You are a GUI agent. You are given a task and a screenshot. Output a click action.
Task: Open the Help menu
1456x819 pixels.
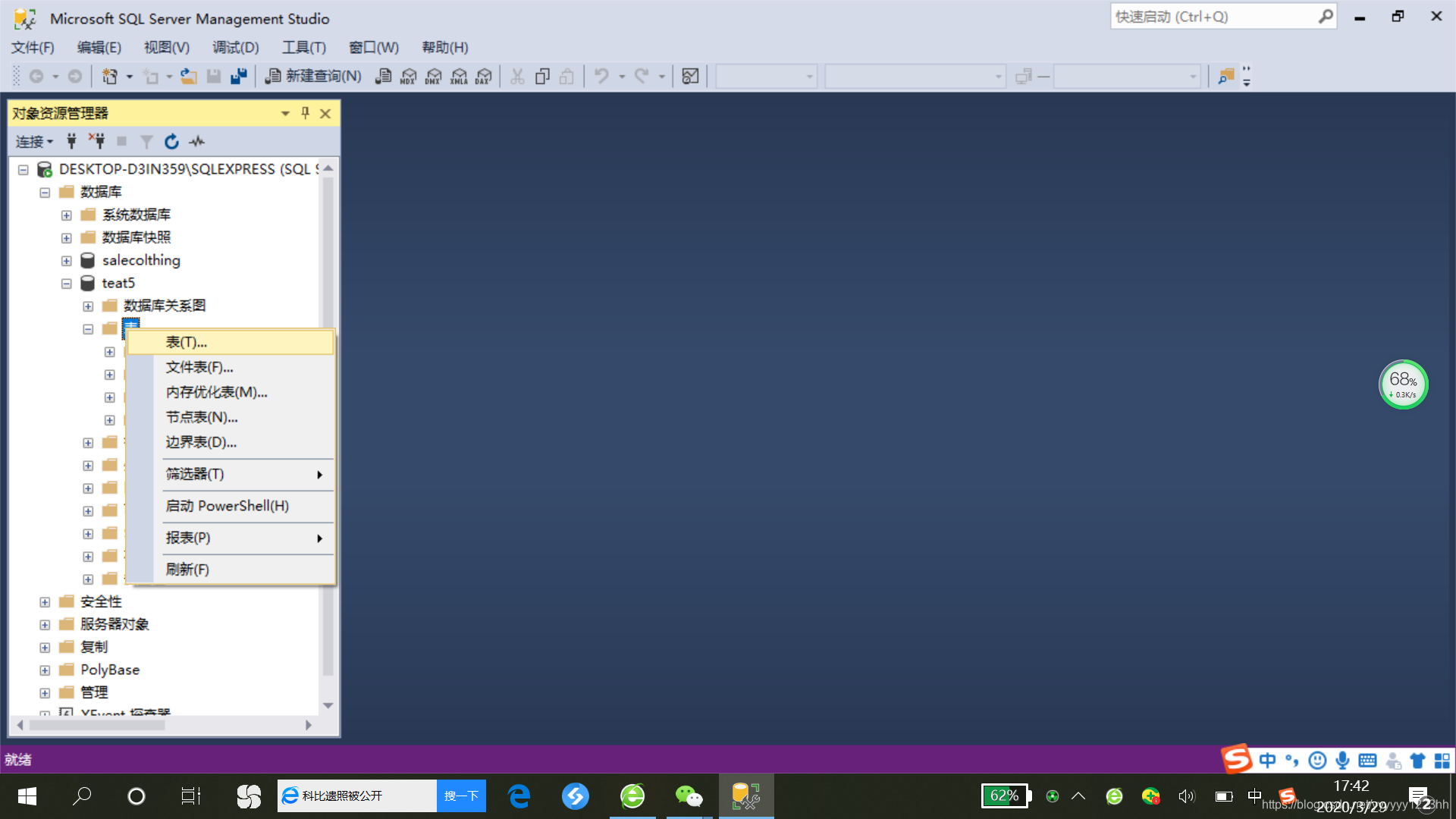click(445, 47)
